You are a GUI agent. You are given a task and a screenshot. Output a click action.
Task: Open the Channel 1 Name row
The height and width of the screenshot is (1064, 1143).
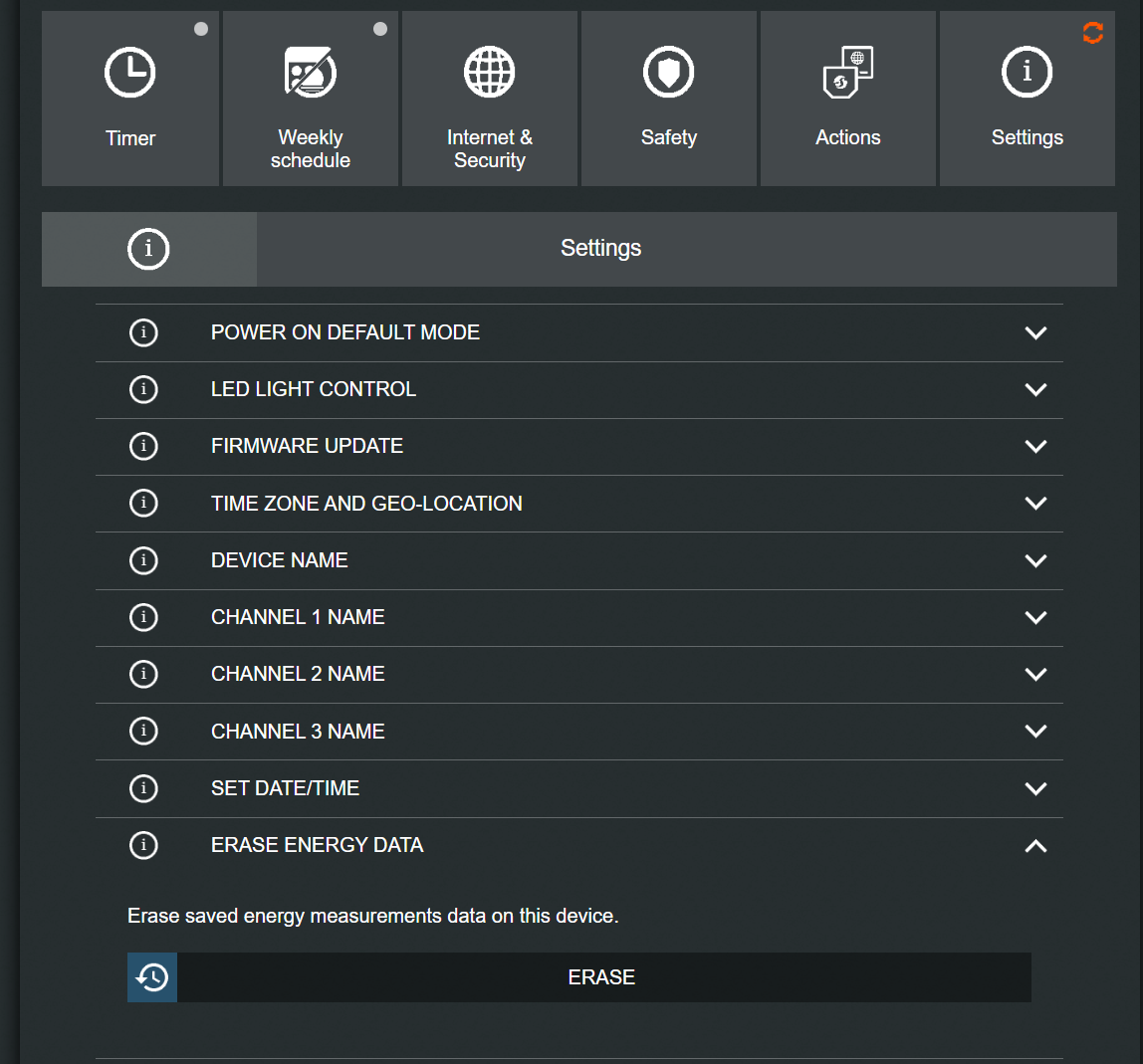click(x=298, y=617)
